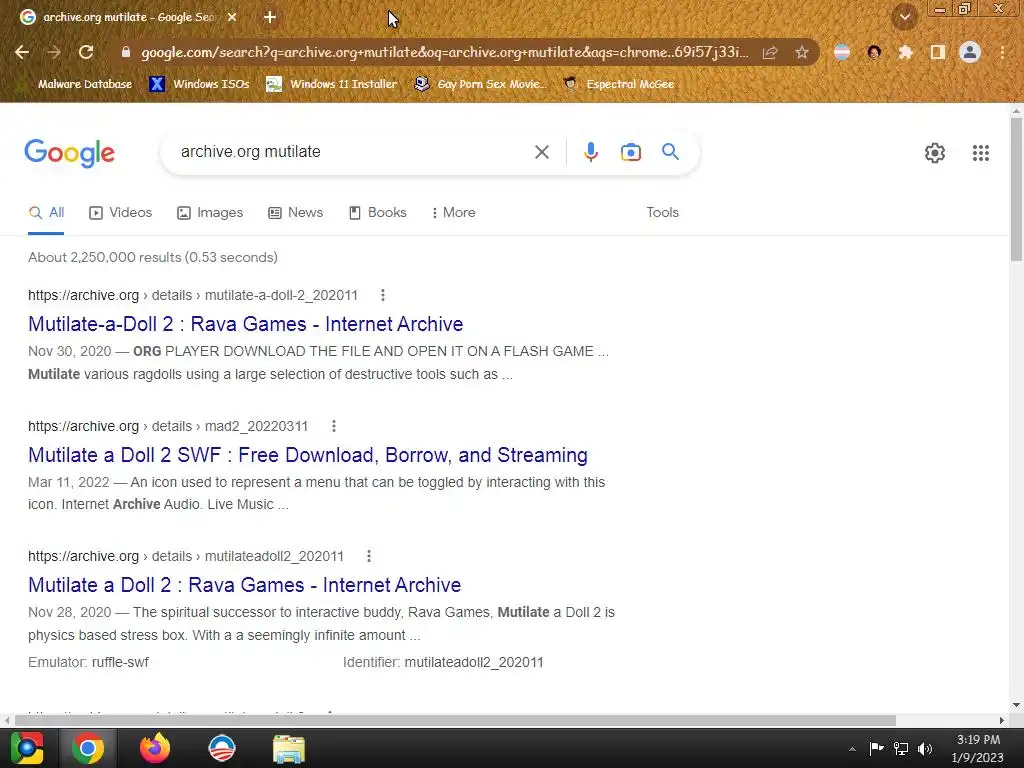The width and height of the screenshot is (1024, 768).
Task: Select the Identifier: mutilateadoll2_202011 text
Action: coord(443,662)
